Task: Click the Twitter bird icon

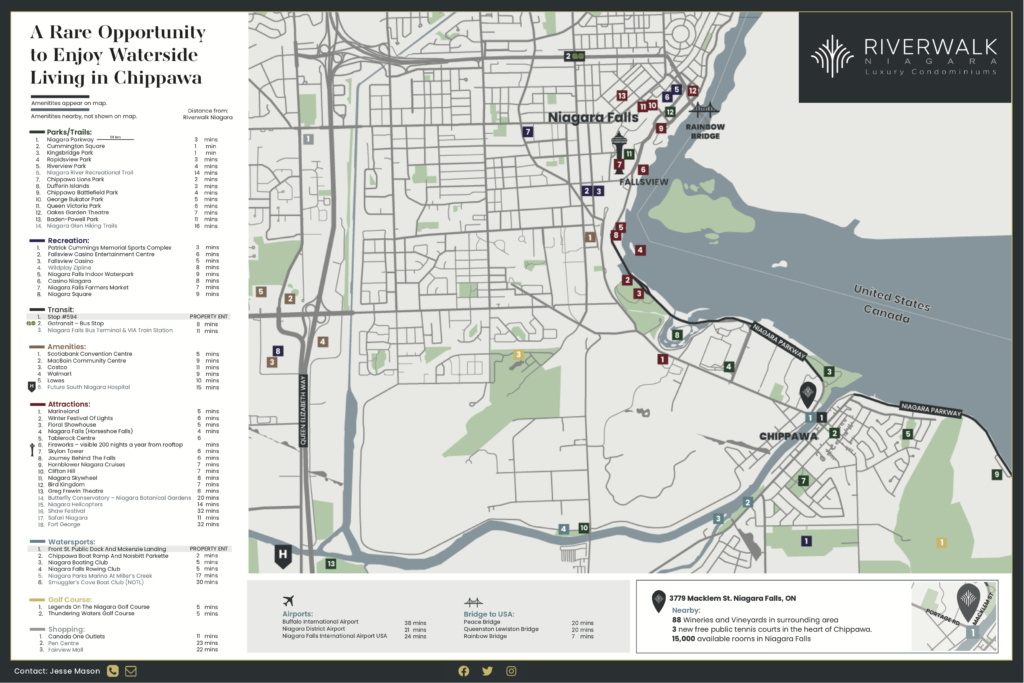Action: coord(487,671)
